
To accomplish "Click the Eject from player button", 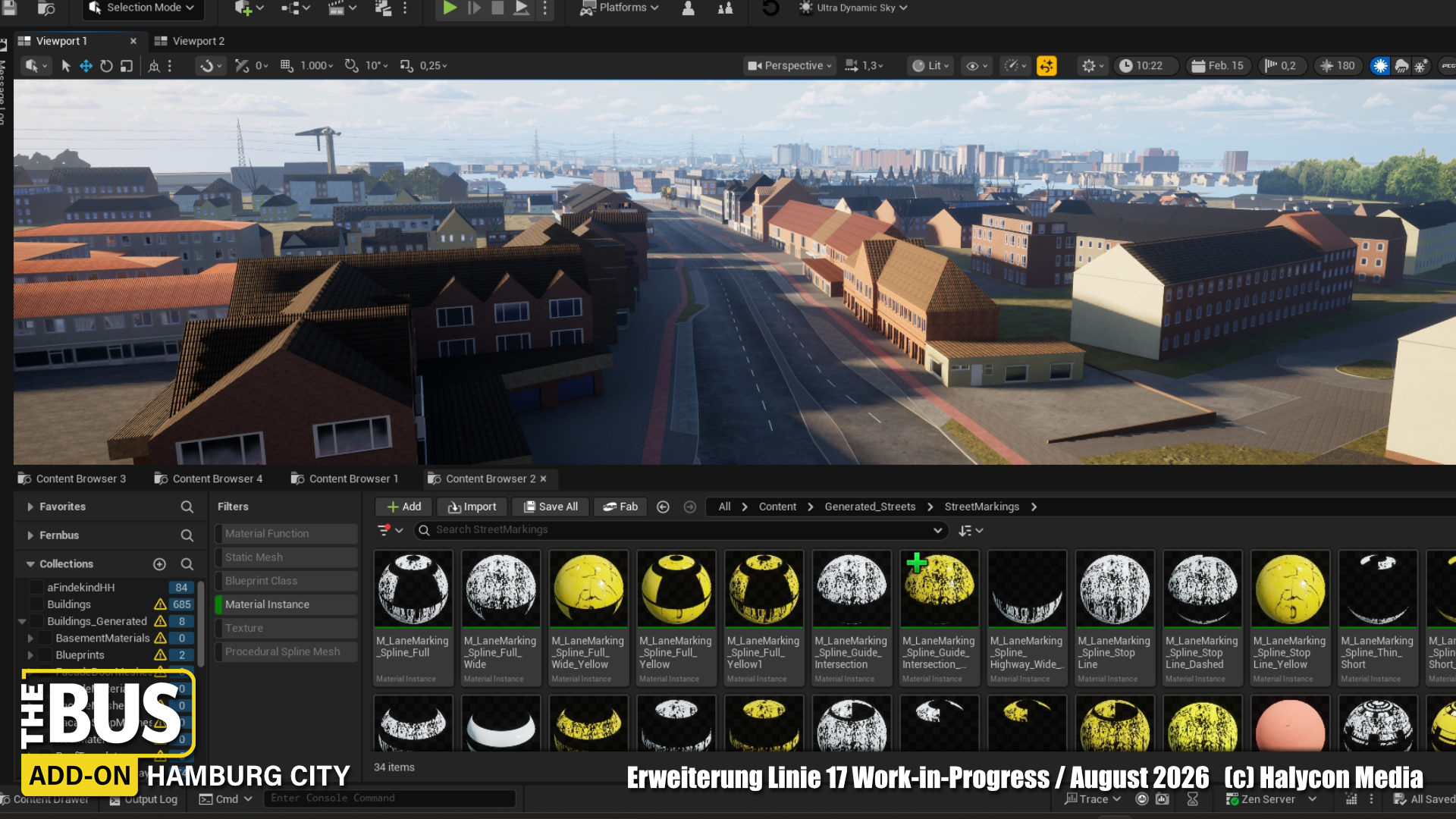I will point(521,8).
